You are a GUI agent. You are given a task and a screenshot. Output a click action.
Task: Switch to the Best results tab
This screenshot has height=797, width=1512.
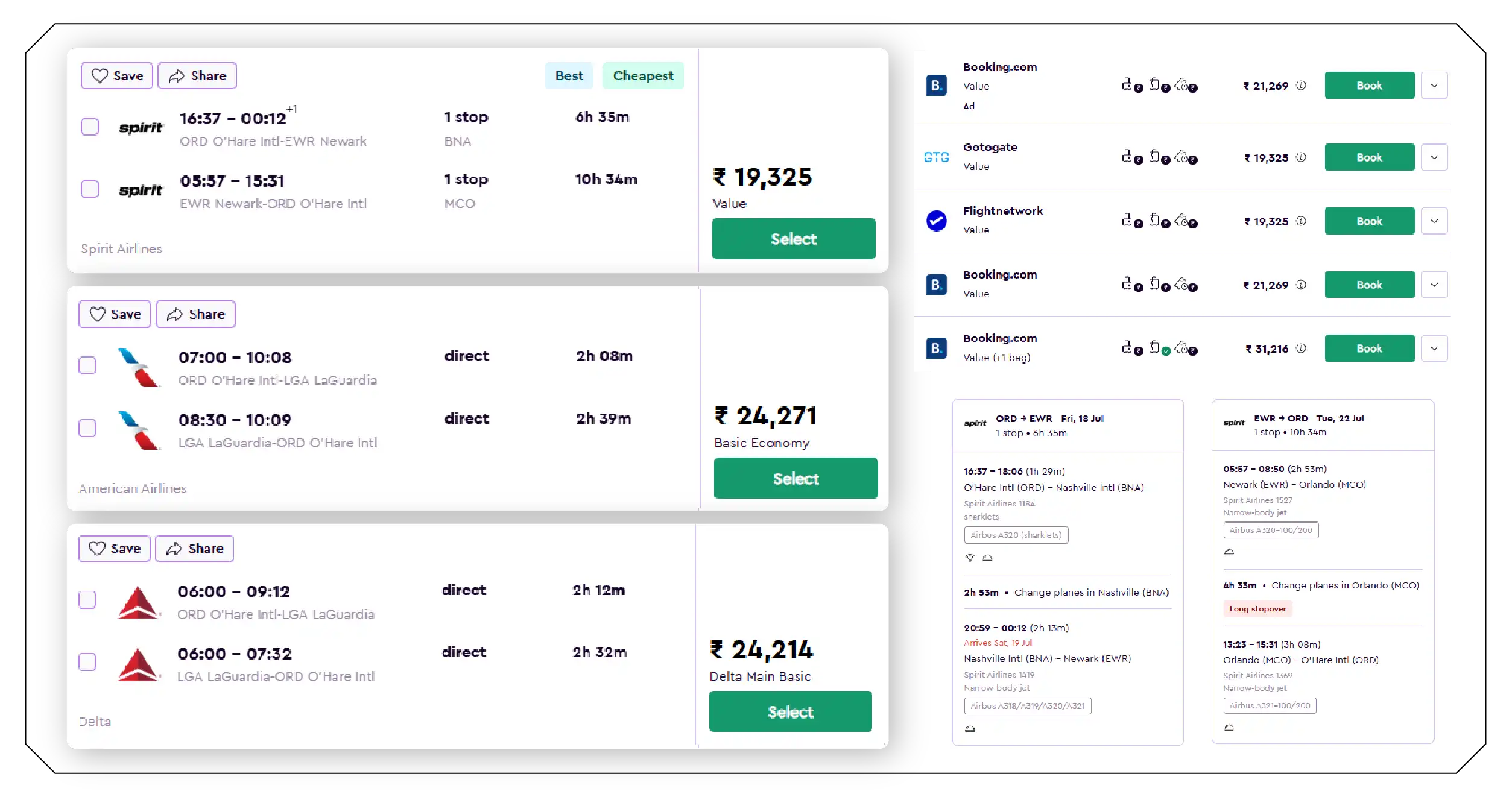(x=568, y=75)
